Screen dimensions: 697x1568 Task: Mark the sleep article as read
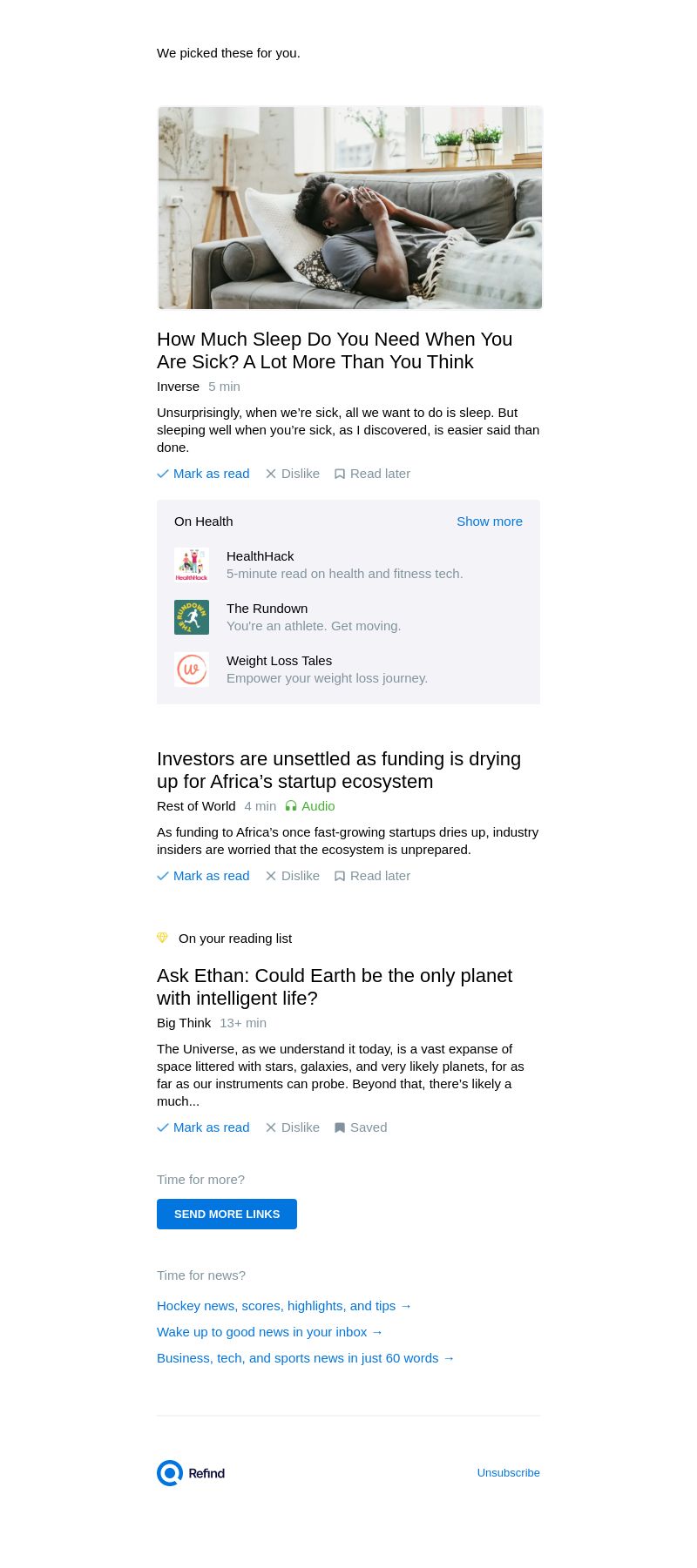[203, 474]
